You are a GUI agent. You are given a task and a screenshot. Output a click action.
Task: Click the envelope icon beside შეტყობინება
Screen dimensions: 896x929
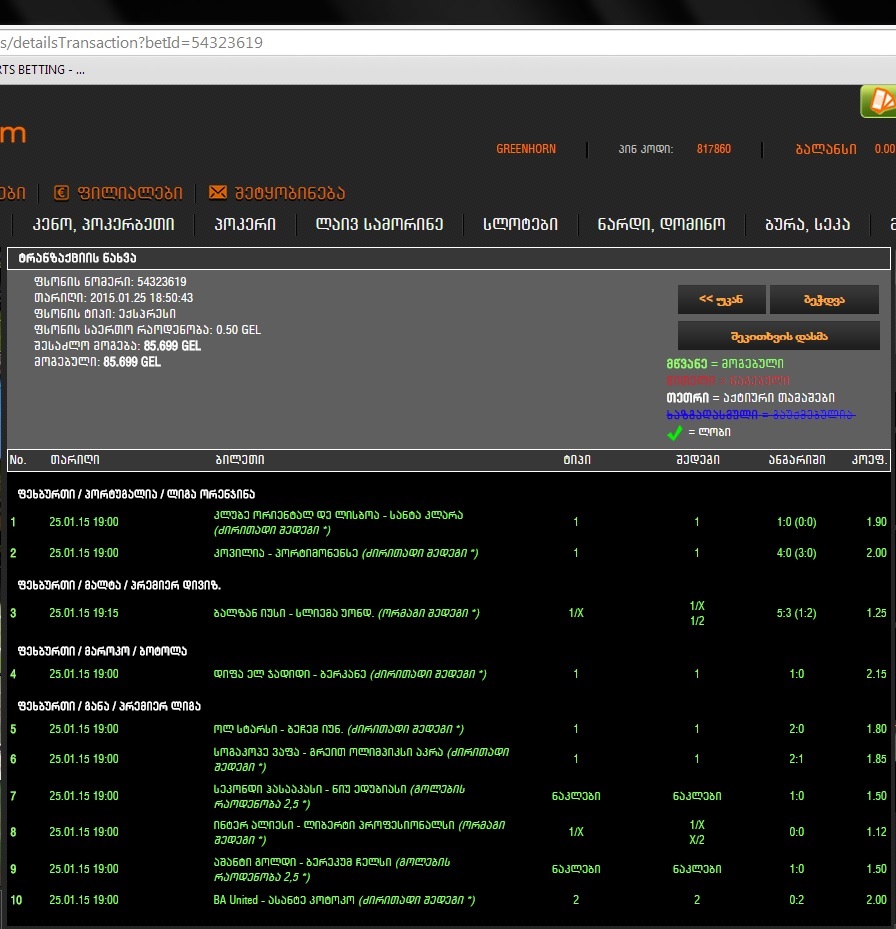coord(217,193)
